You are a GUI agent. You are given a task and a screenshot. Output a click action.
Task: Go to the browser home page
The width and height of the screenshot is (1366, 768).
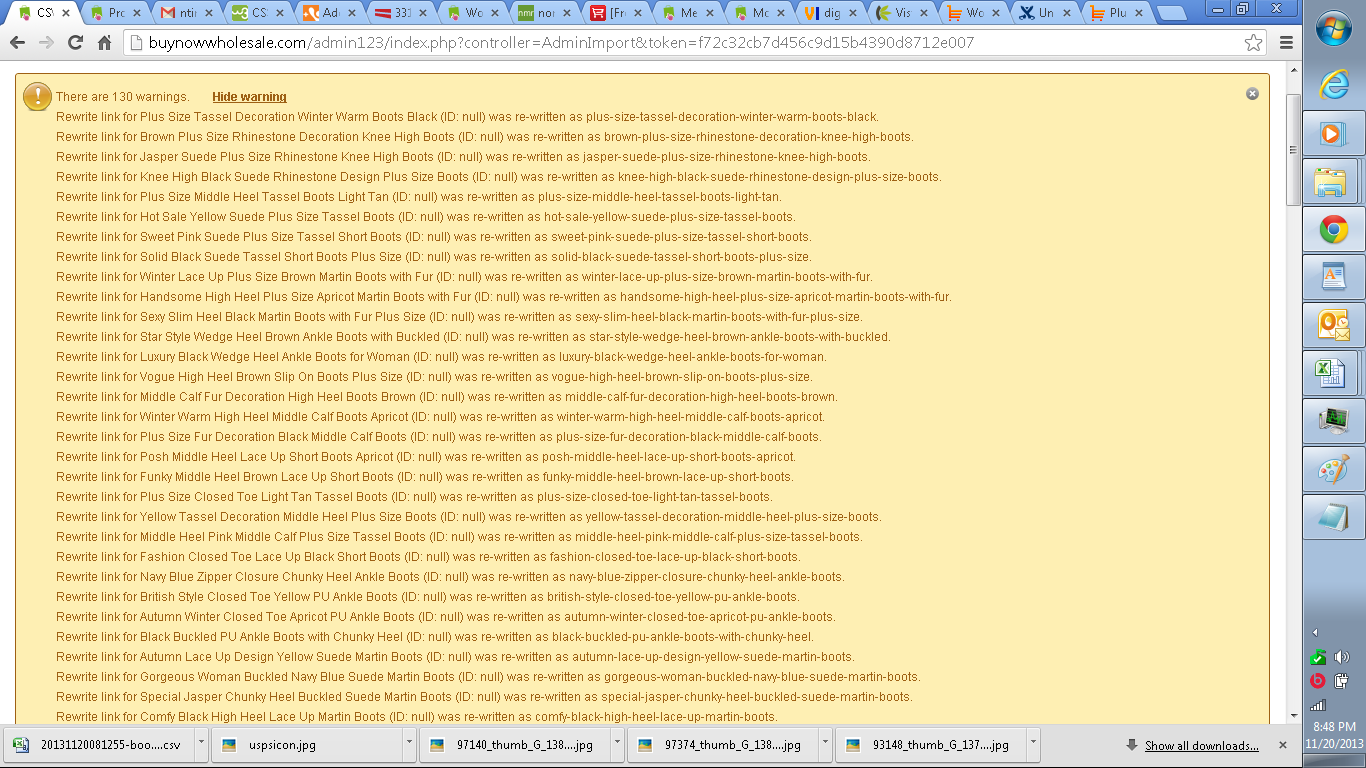104,43
